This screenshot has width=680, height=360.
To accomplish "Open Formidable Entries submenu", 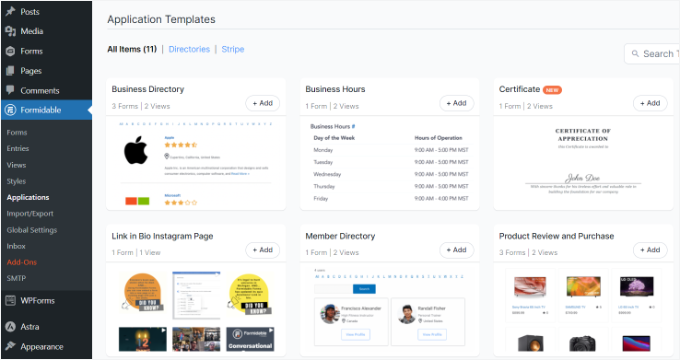I will point(18,148).
